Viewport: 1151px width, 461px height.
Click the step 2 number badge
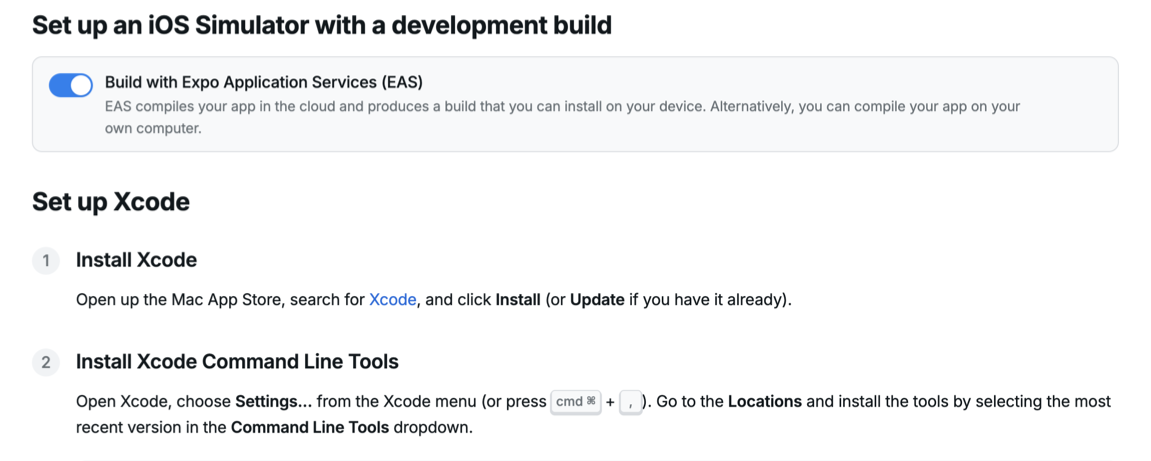pos(46,363)
